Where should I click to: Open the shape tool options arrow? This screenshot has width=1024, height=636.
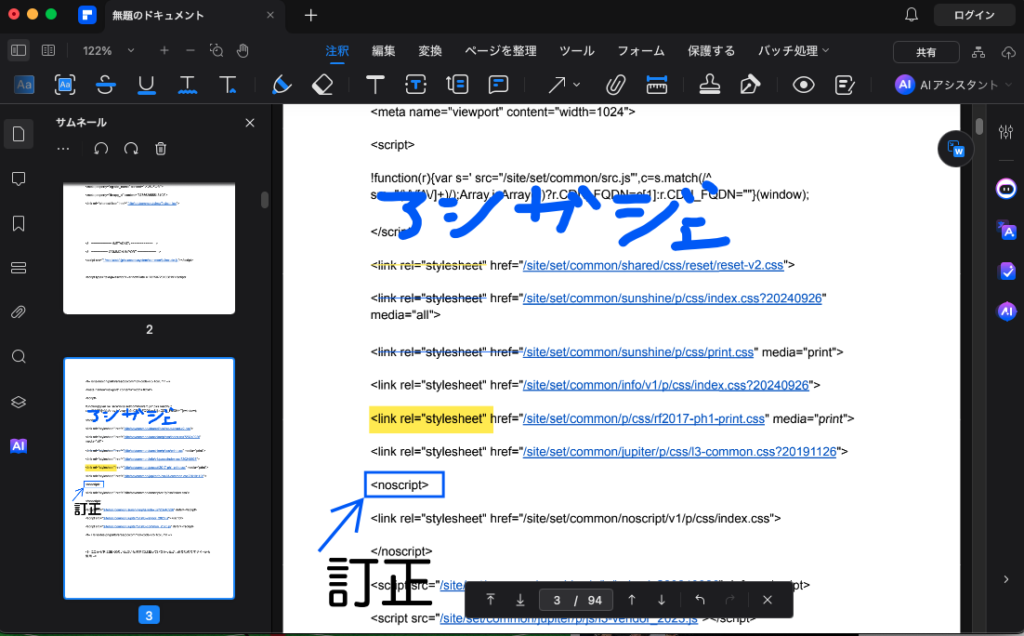click(577, 85)
